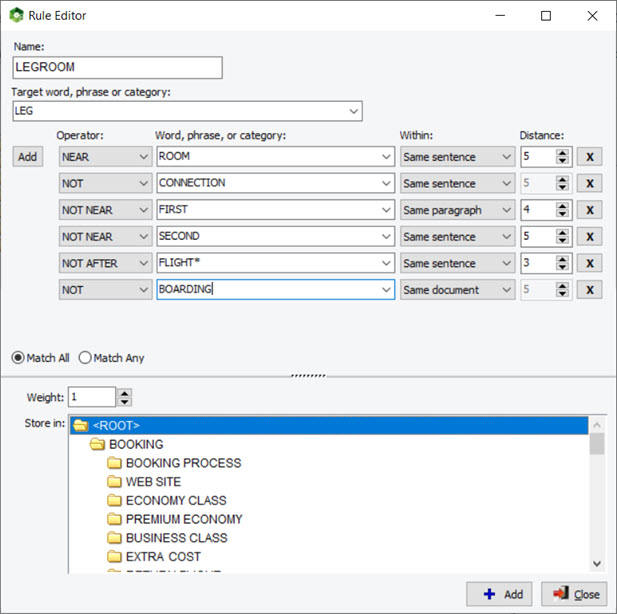617x614 pixels.
Task: Expand the Target word LEG combo box
Action: pos(353,111)
